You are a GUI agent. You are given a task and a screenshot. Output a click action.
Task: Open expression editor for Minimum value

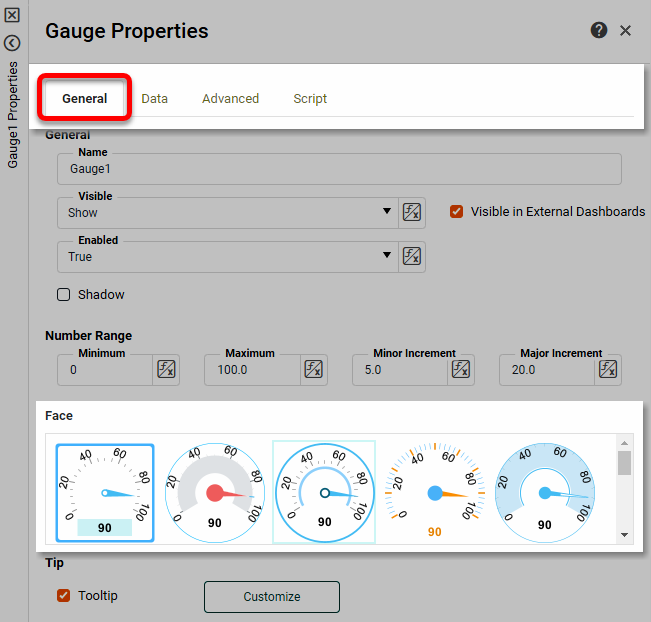[x=167, y=370]
